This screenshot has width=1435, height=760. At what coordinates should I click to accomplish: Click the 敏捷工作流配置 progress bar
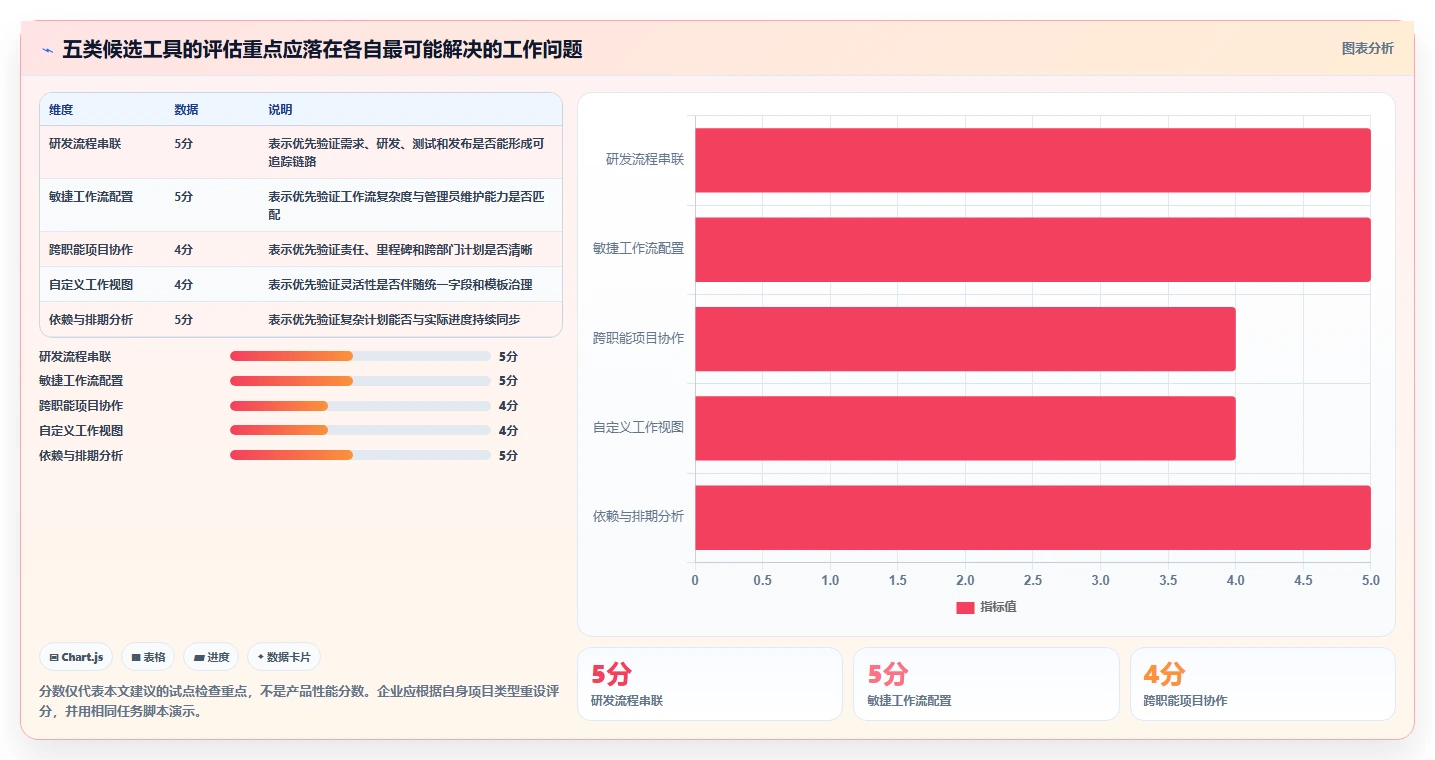360,381
